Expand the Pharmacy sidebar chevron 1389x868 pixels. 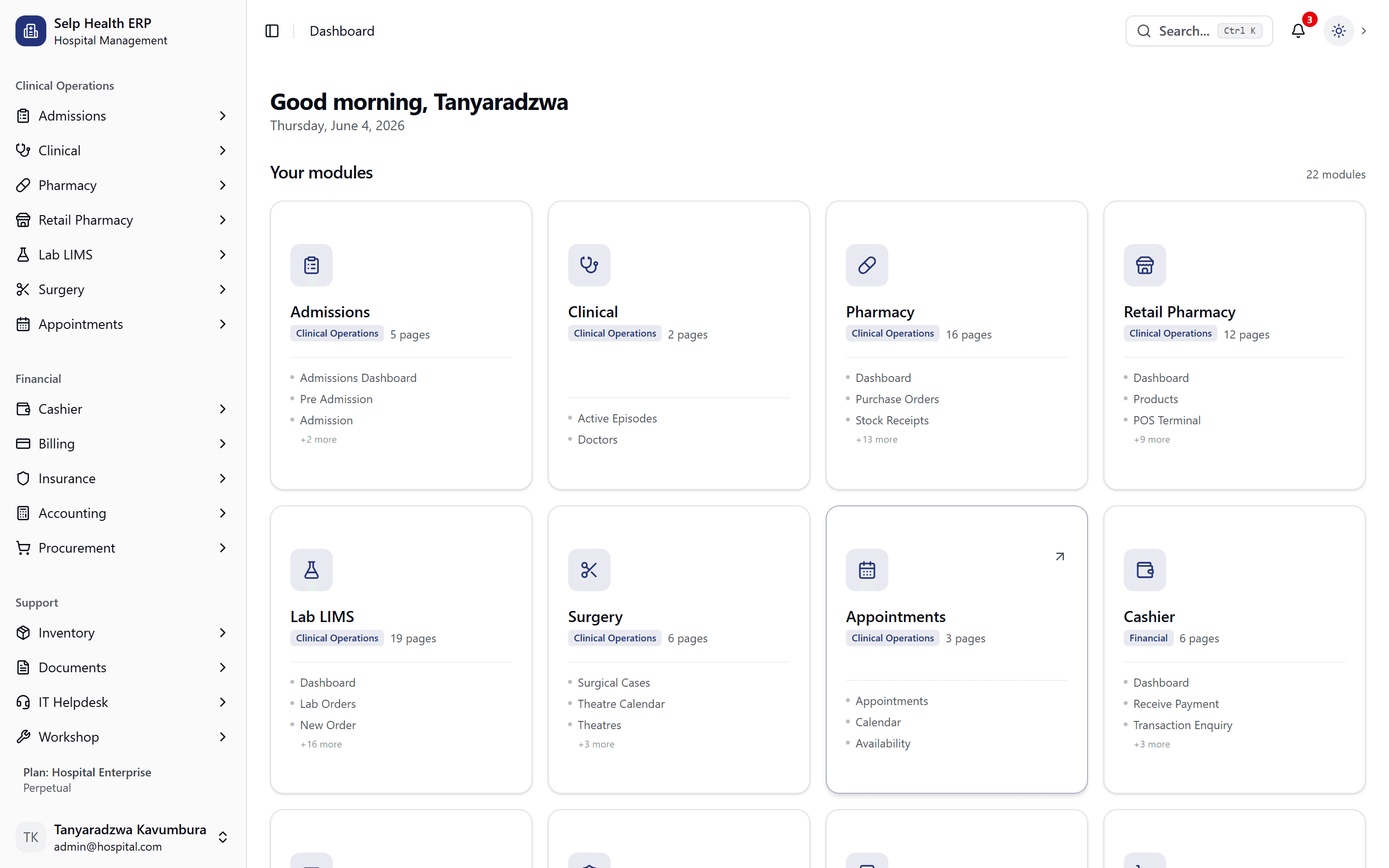[223, 186]
